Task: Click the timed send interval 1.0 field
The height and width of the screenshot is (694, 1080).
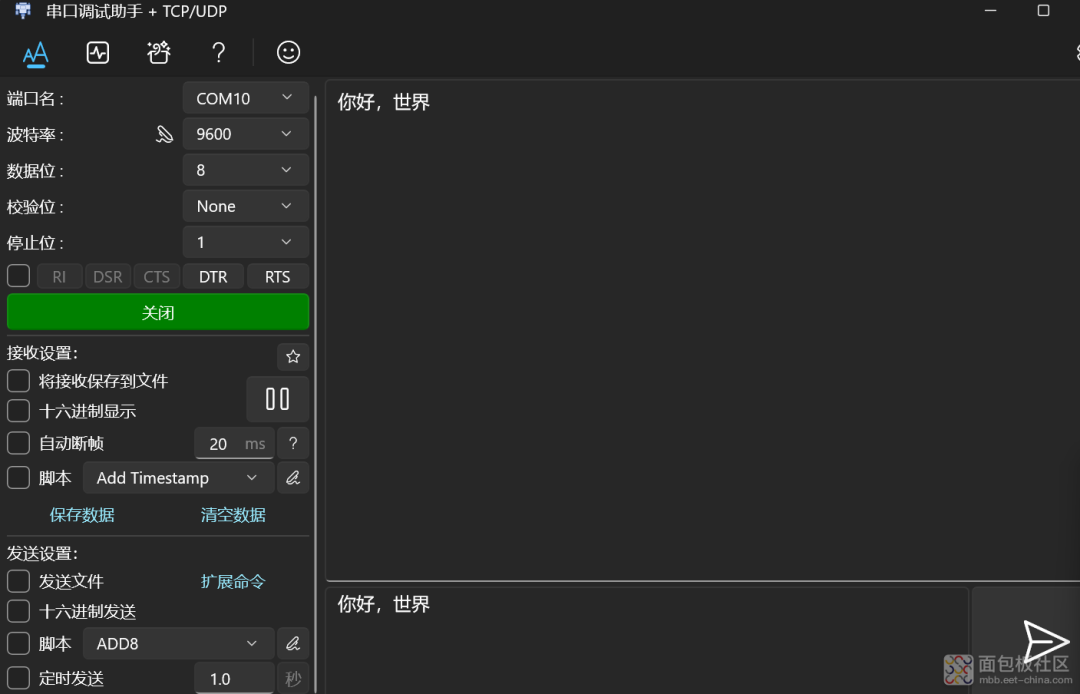Action: 234,678
